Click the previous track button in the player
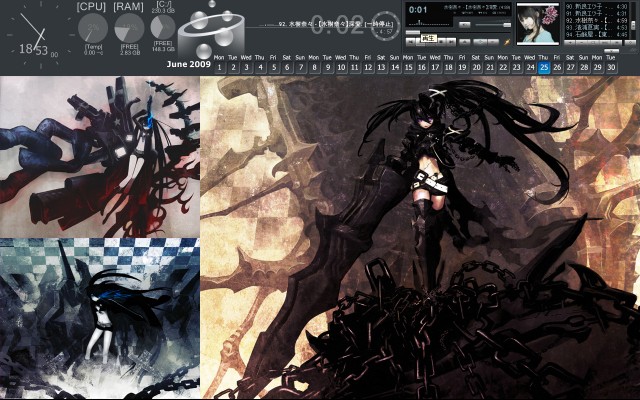 click(411, 42)
